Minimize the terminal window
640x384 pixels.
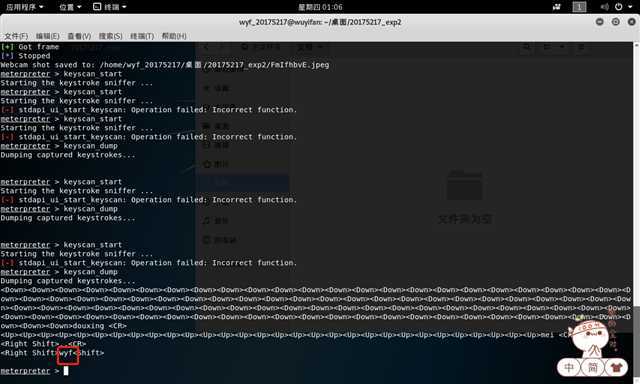click(x=600, y=22)
